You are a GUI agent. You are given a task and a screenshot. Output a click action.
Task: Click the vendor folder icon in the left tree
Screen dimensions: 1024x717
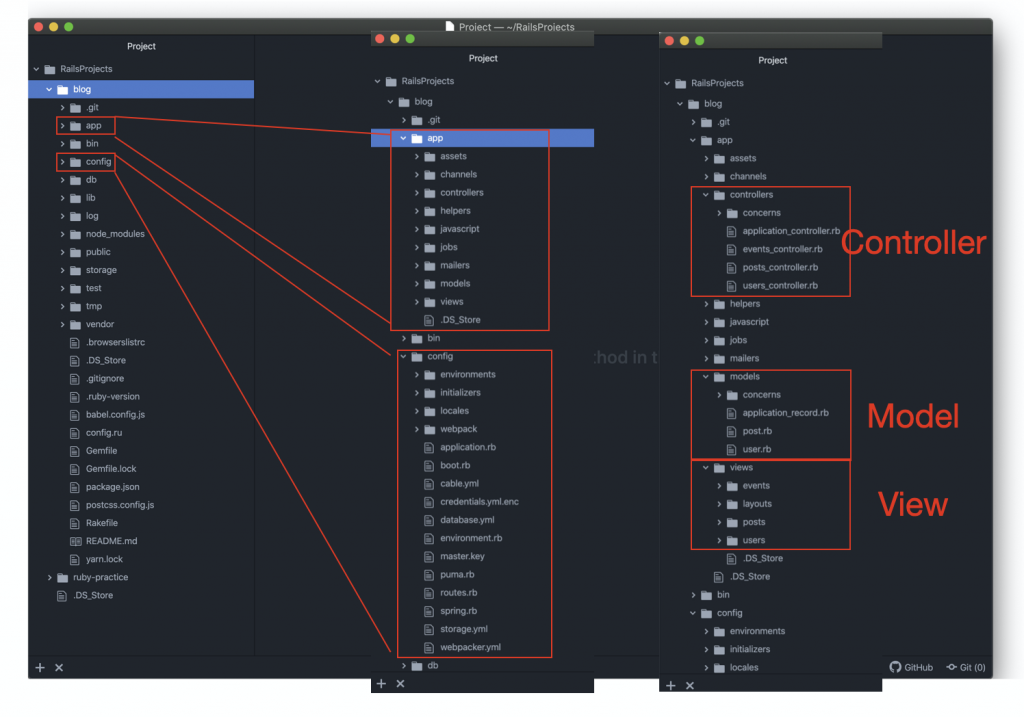[75, 325]
